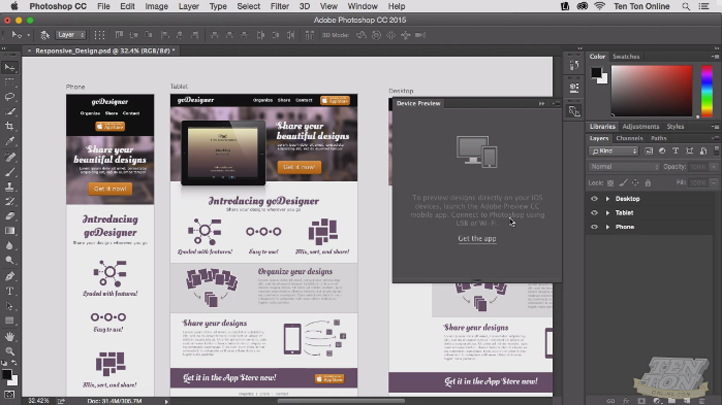
Task: Filter layers by adjustment icon
Action: [x=662, y=151]
